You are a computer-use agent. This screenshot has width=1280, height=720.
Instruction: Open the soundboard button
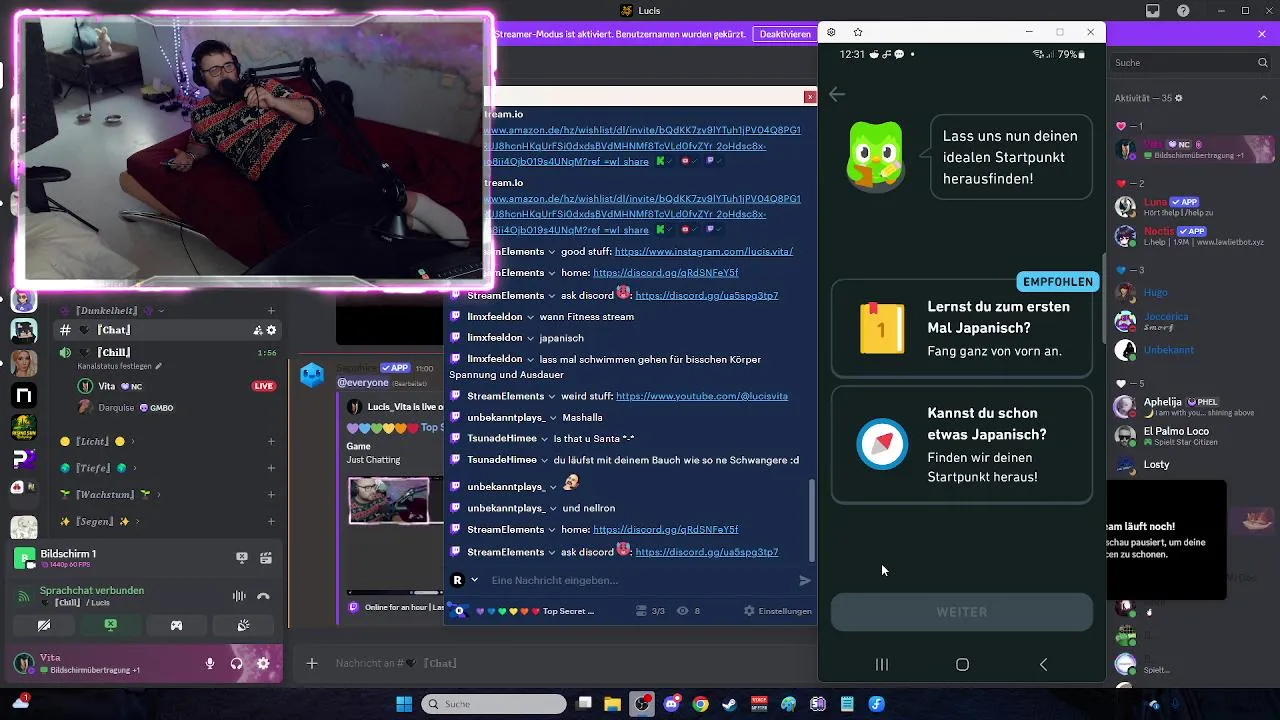pos(243,625)
